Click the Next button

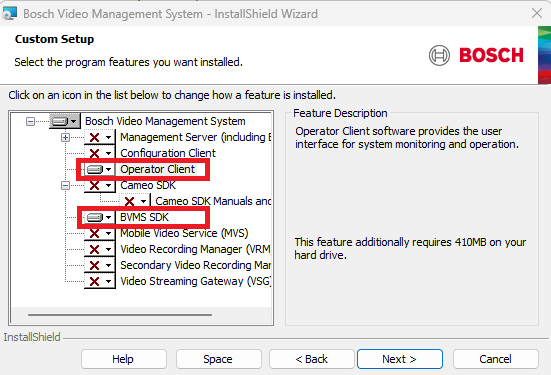pyautogui.click(x=400, y=359)
